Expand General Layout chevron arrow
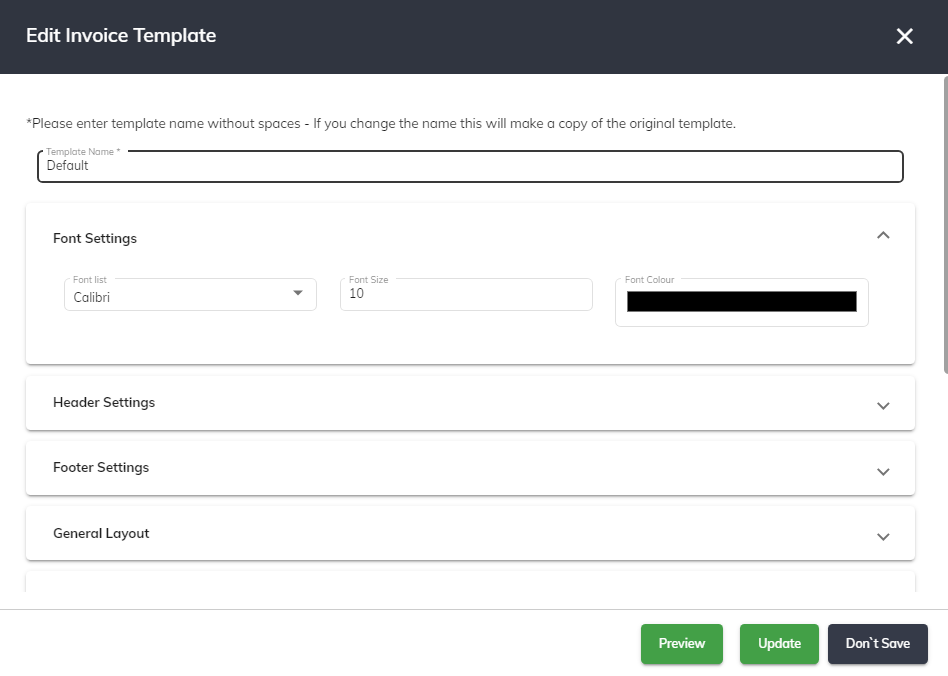Image resolution: width=948 pixels, height=676 pixels. [x=883, y=537]
